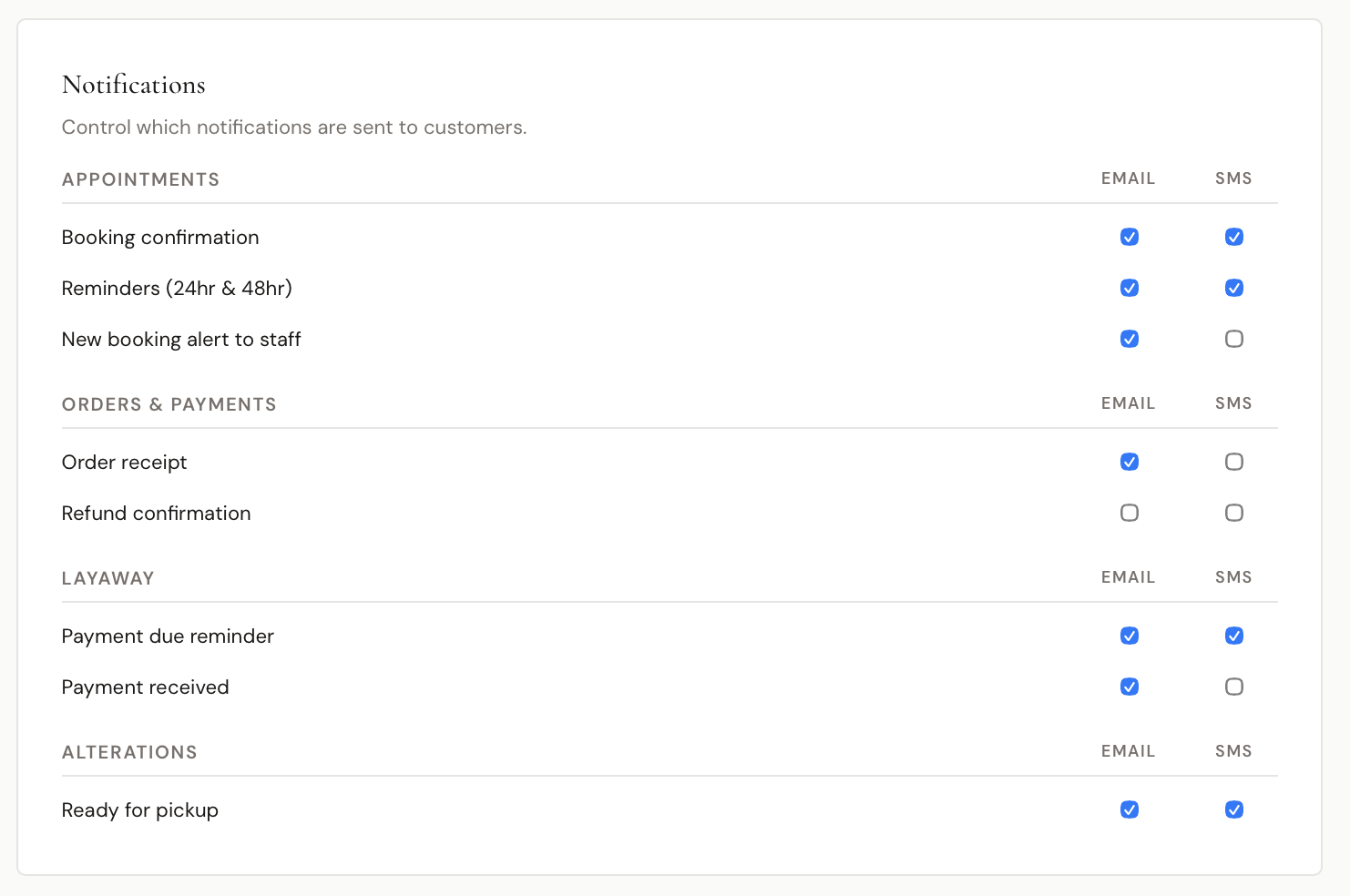Disable email for Booking confirmation
1350x896 pixels.
coord(1130,237)
